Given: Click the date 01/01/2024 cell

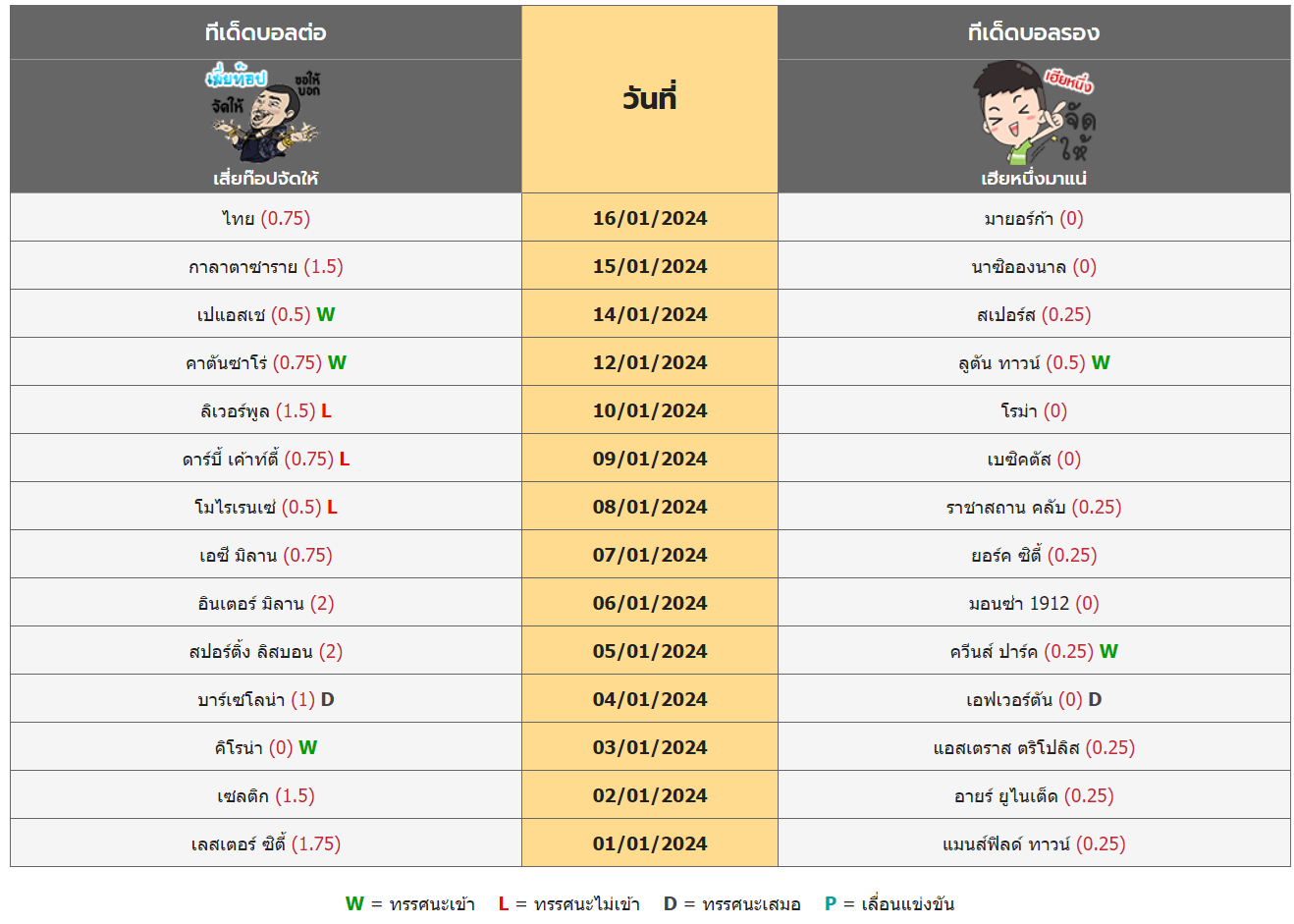Looking at the screenshot, I should point(650,843).
